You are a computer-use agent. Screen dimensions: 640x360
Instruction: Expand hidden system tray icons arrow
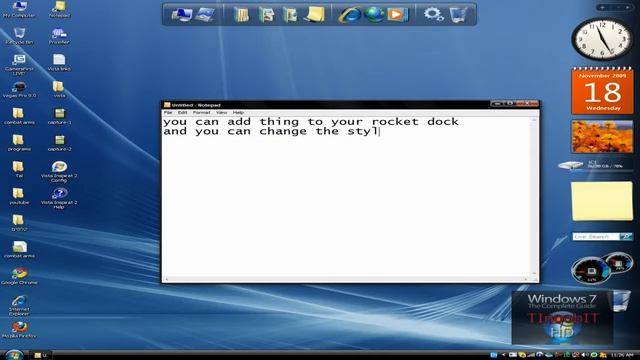point(503,355)
